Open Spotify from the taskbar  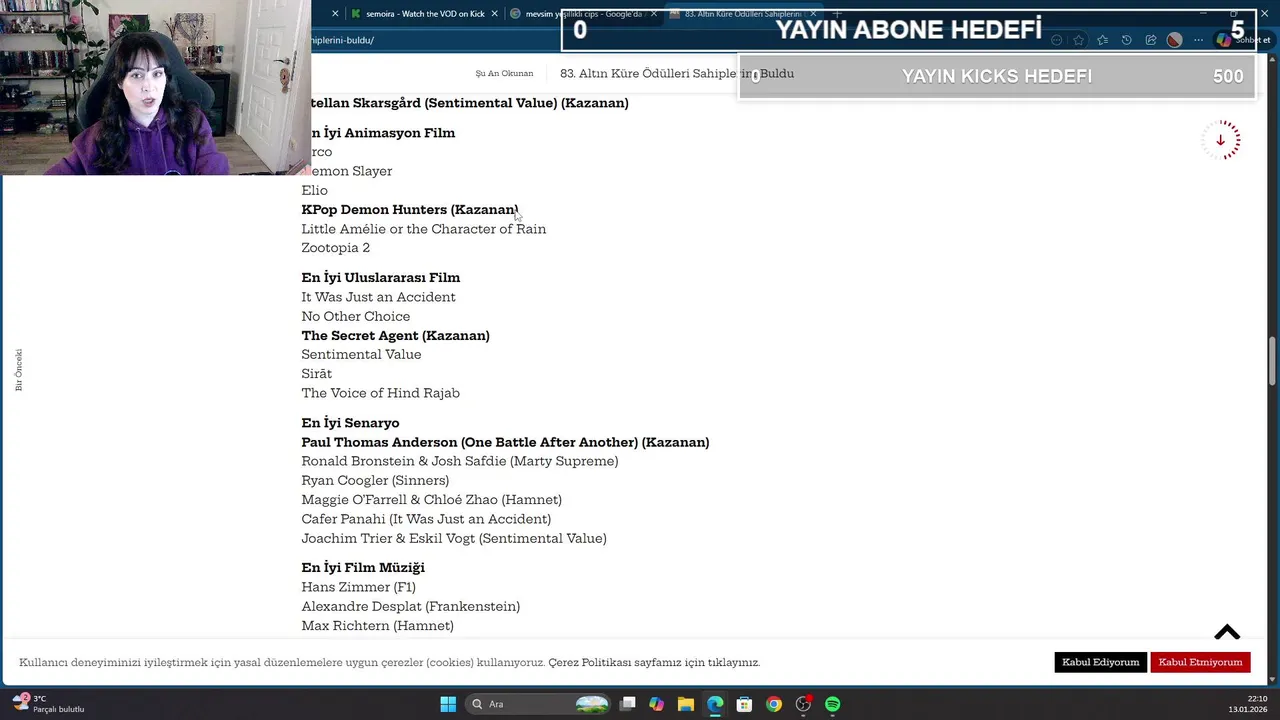(x=833, y=704)
